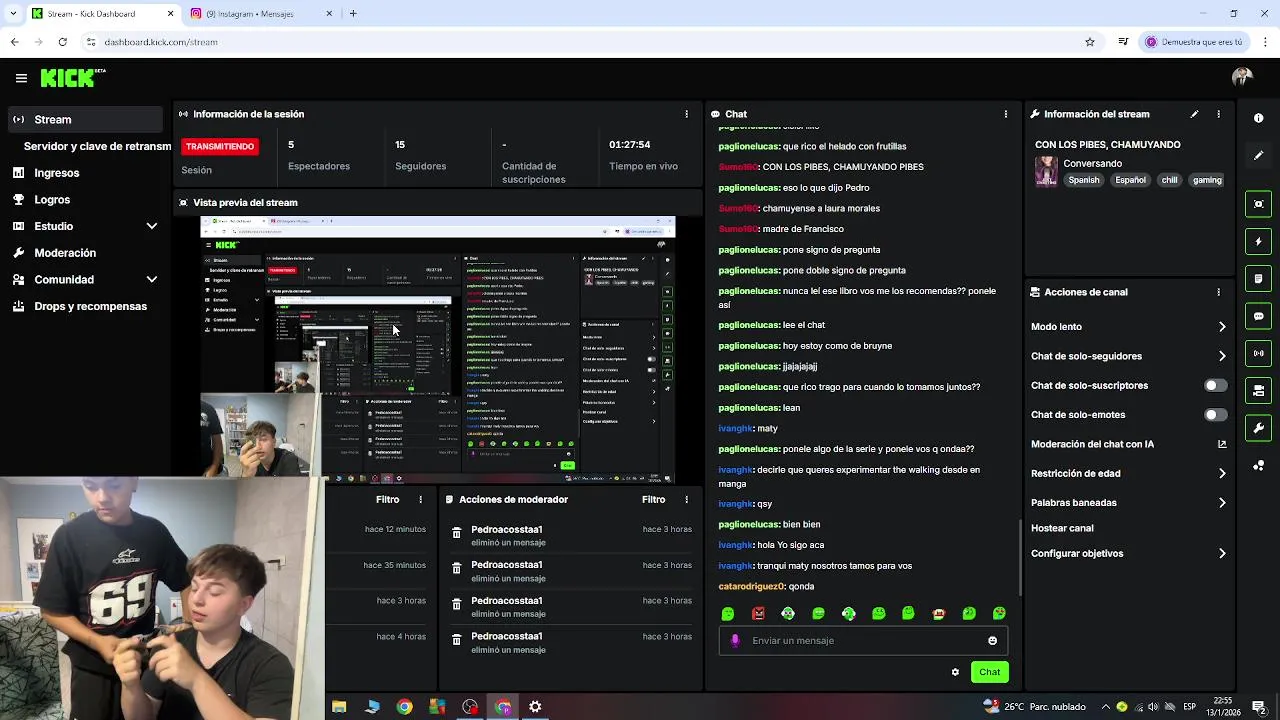Bookmark this page with the star icon
The height and width of the screenshot is (720, 1280).
click(1090, 42)
